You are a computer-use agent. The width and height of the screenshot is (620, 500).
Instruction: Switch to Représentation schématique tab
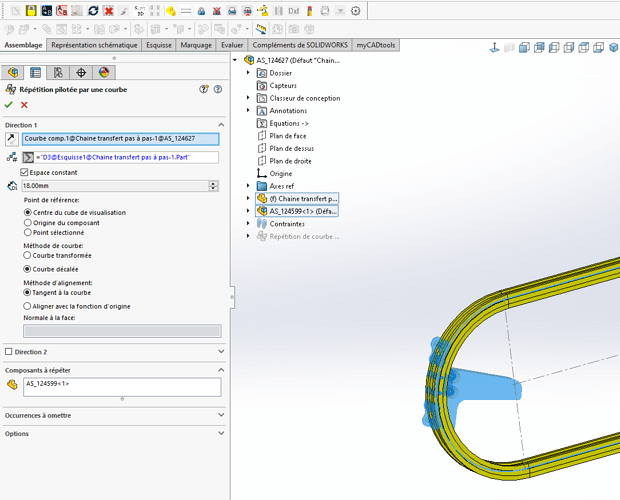[x=94, y=45]
